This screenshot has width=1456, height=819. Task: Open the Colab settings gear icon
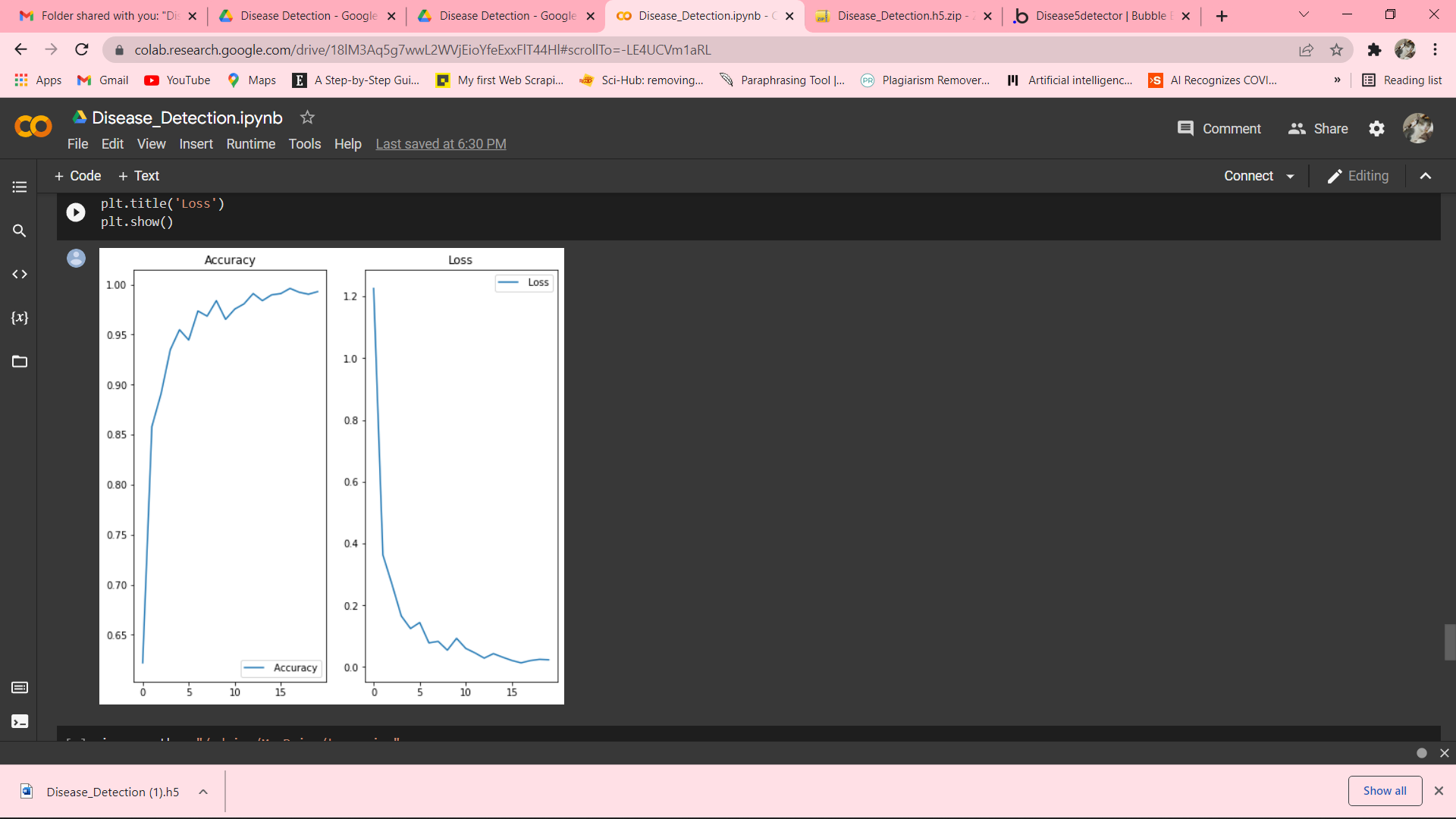(1376, 129)
